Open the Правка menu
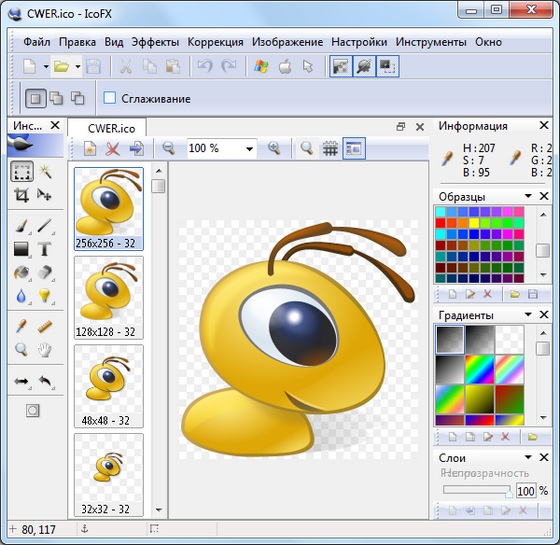 pos(77,42)
